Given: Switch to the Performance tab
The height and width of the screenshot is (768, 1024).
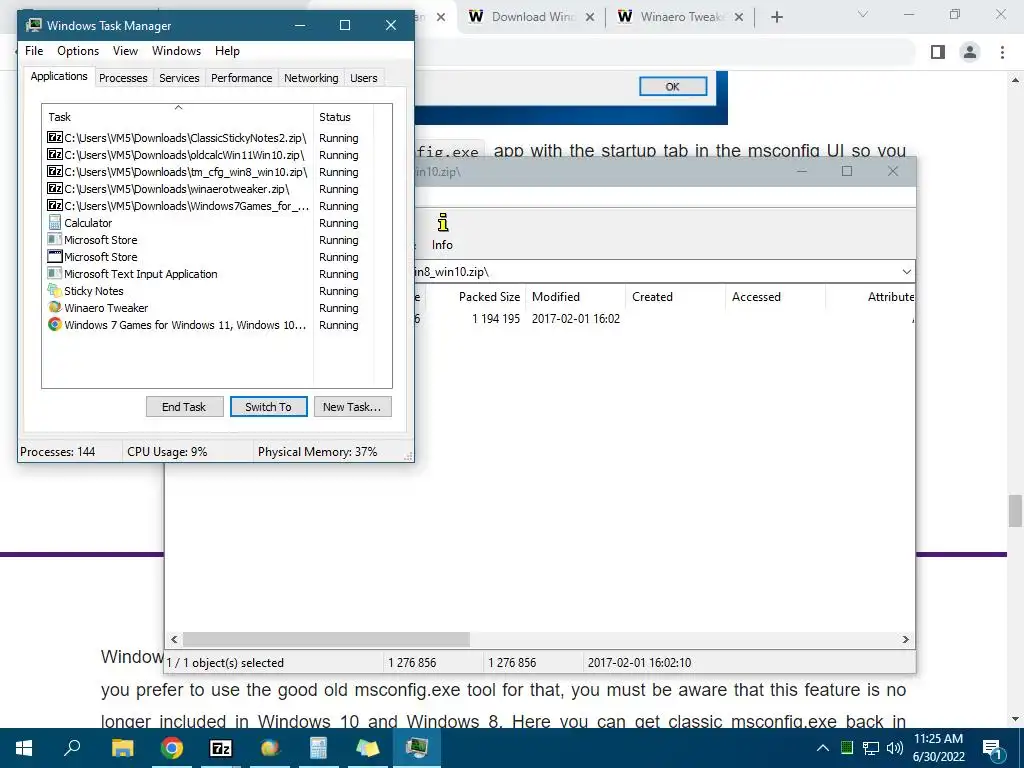Looking at the screenshot, I should (x=242, y=78).
